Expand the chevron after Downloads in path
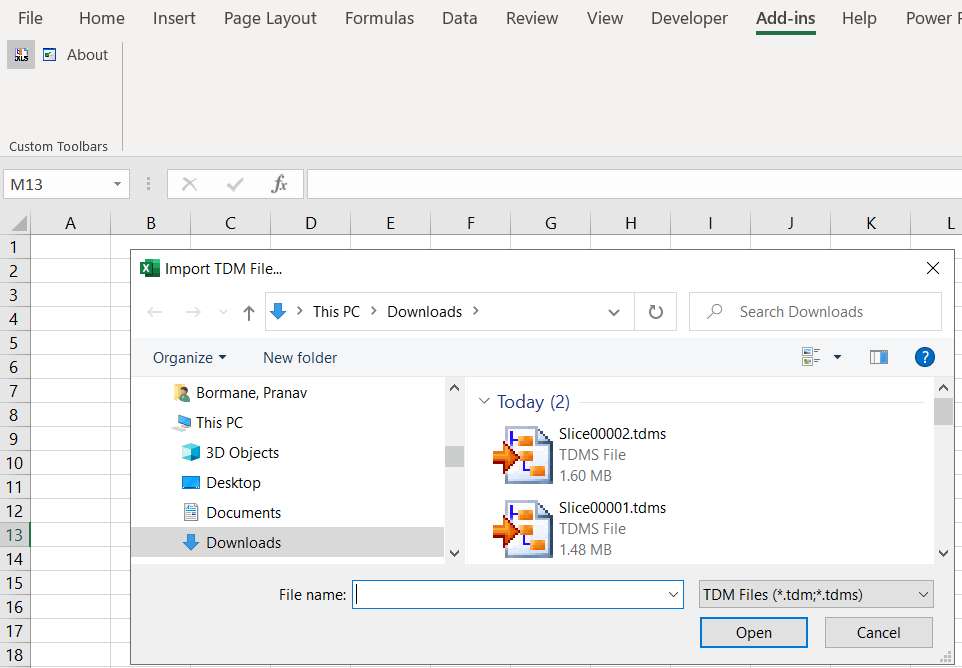The width and height of the screenshot is (962, 668). 475,311
